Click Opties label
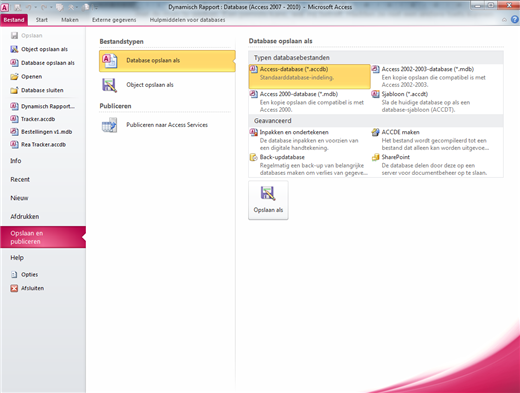This screenshot has height=393, width=520. click(29, 275)
